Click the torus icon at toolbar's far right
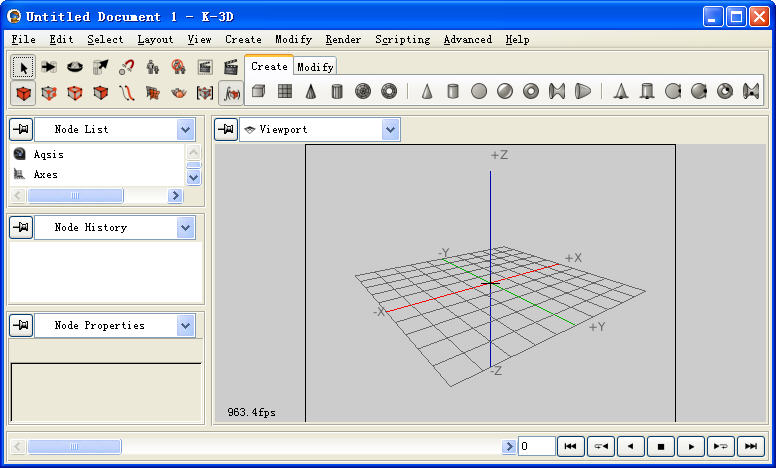 click(x=725, y=92)
